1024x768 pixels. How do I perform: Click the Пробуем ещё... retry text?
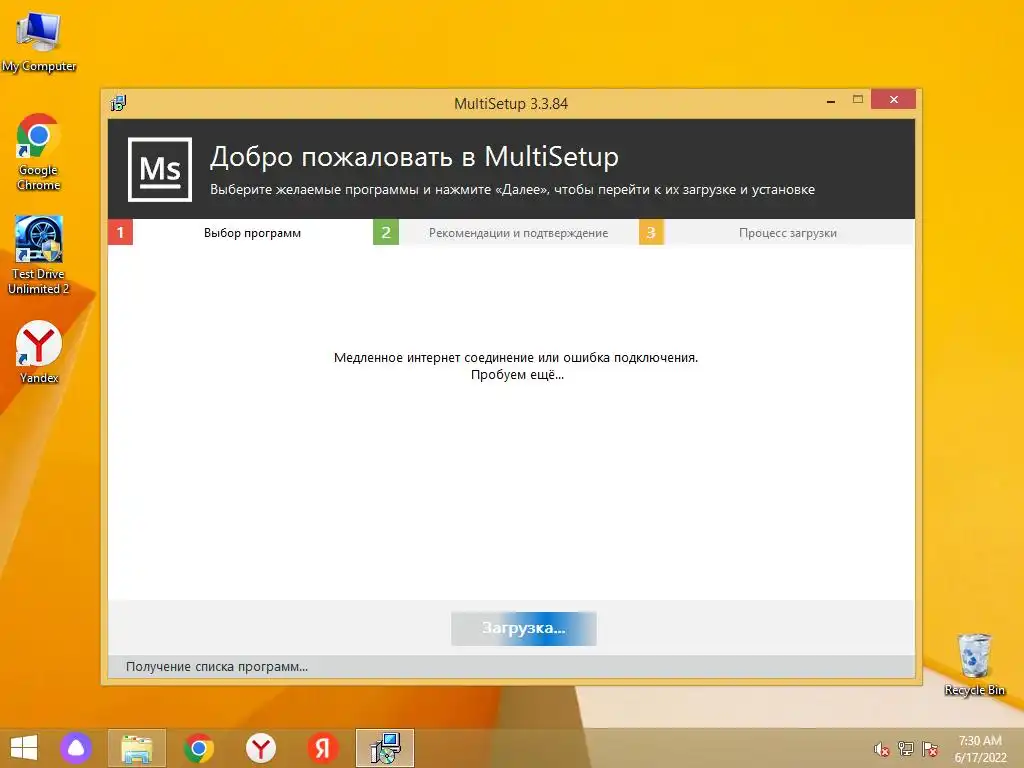pyautogui.click(x=517, y=374)
